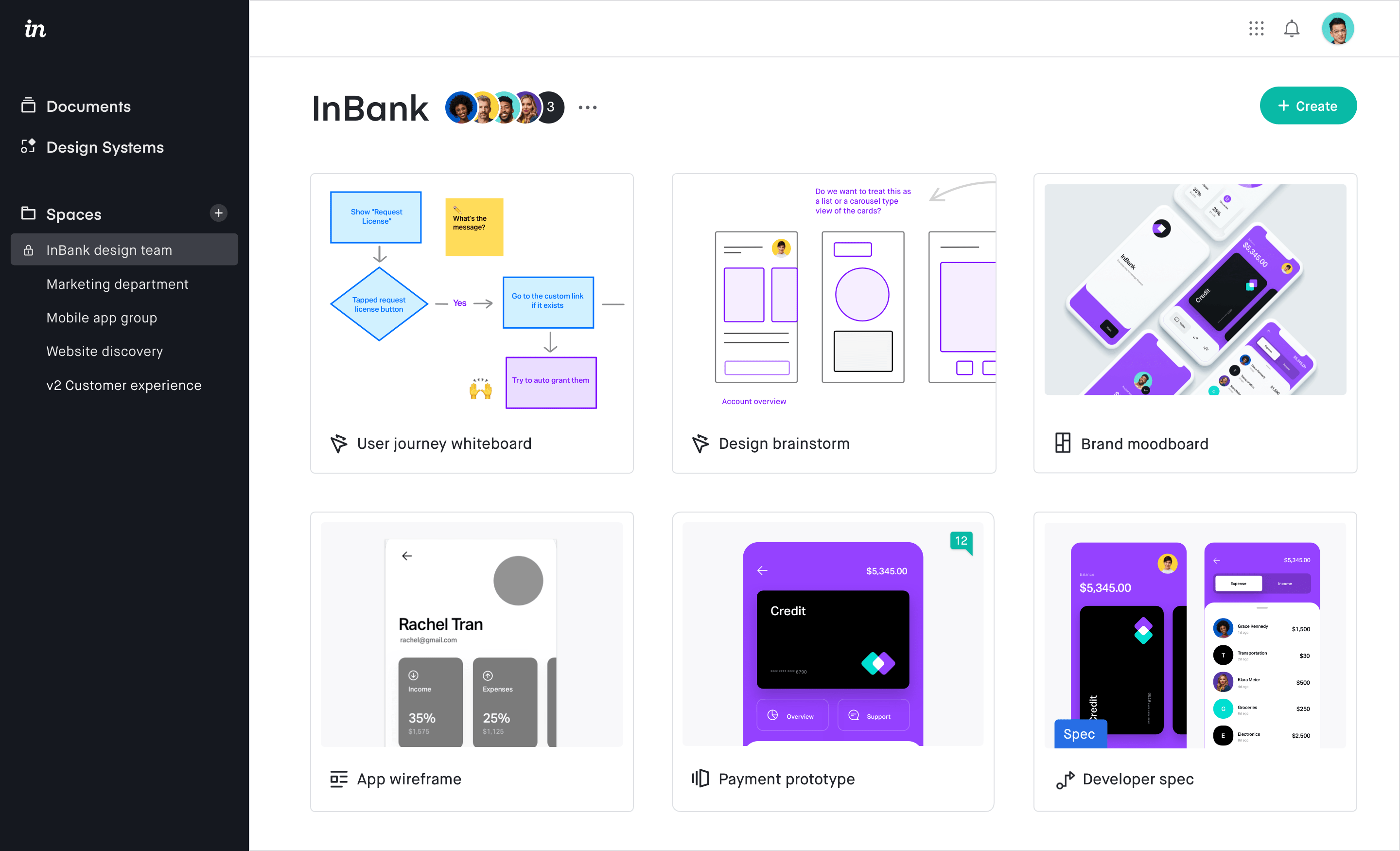Open Documents section in left sidebar
Image resolution: width=1400 pixels, height=851 pixels.
[89, 105]
